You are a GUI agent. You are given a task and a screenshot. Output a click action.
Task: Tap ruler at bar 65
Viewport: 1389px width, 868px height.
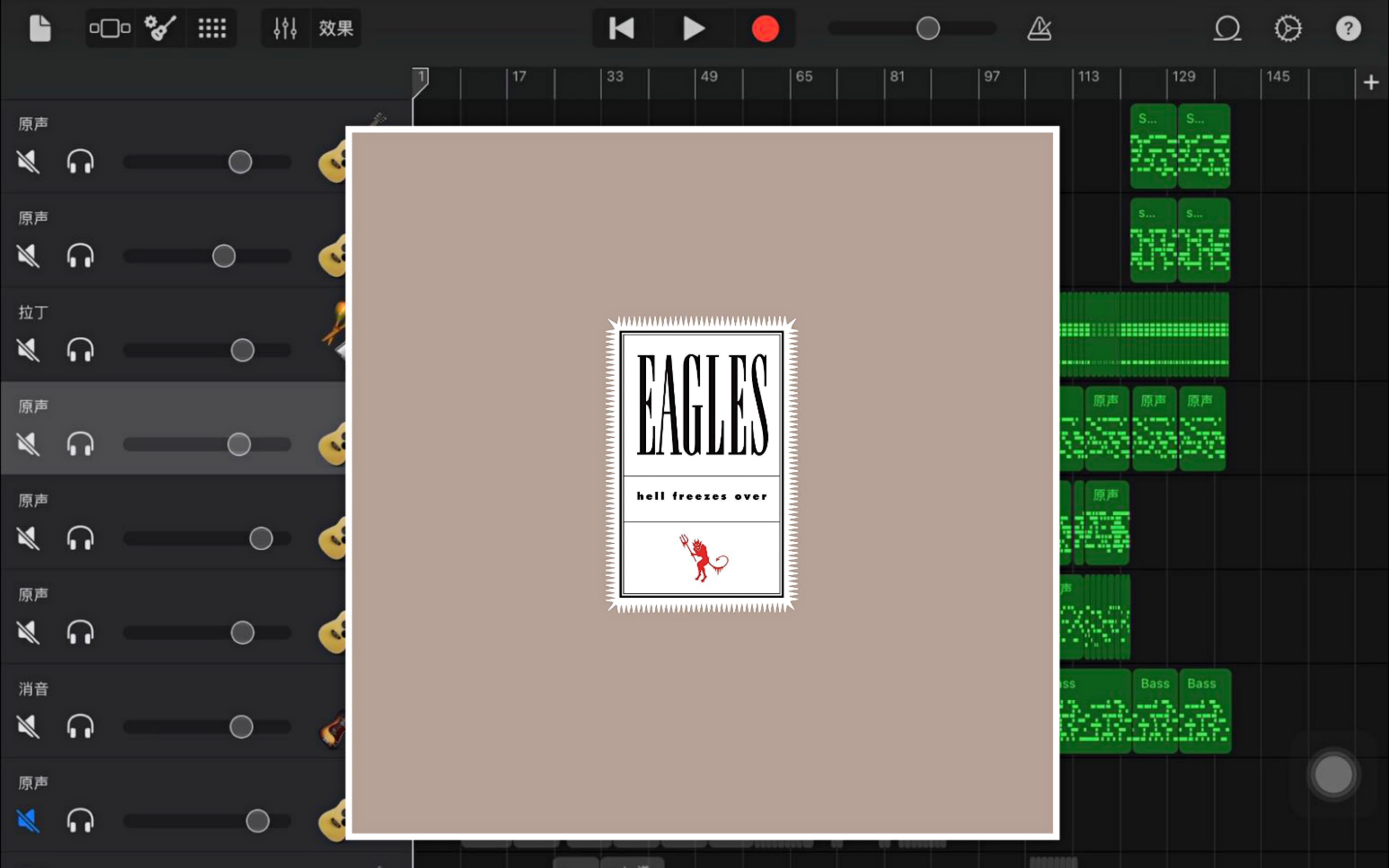(804, 76)
